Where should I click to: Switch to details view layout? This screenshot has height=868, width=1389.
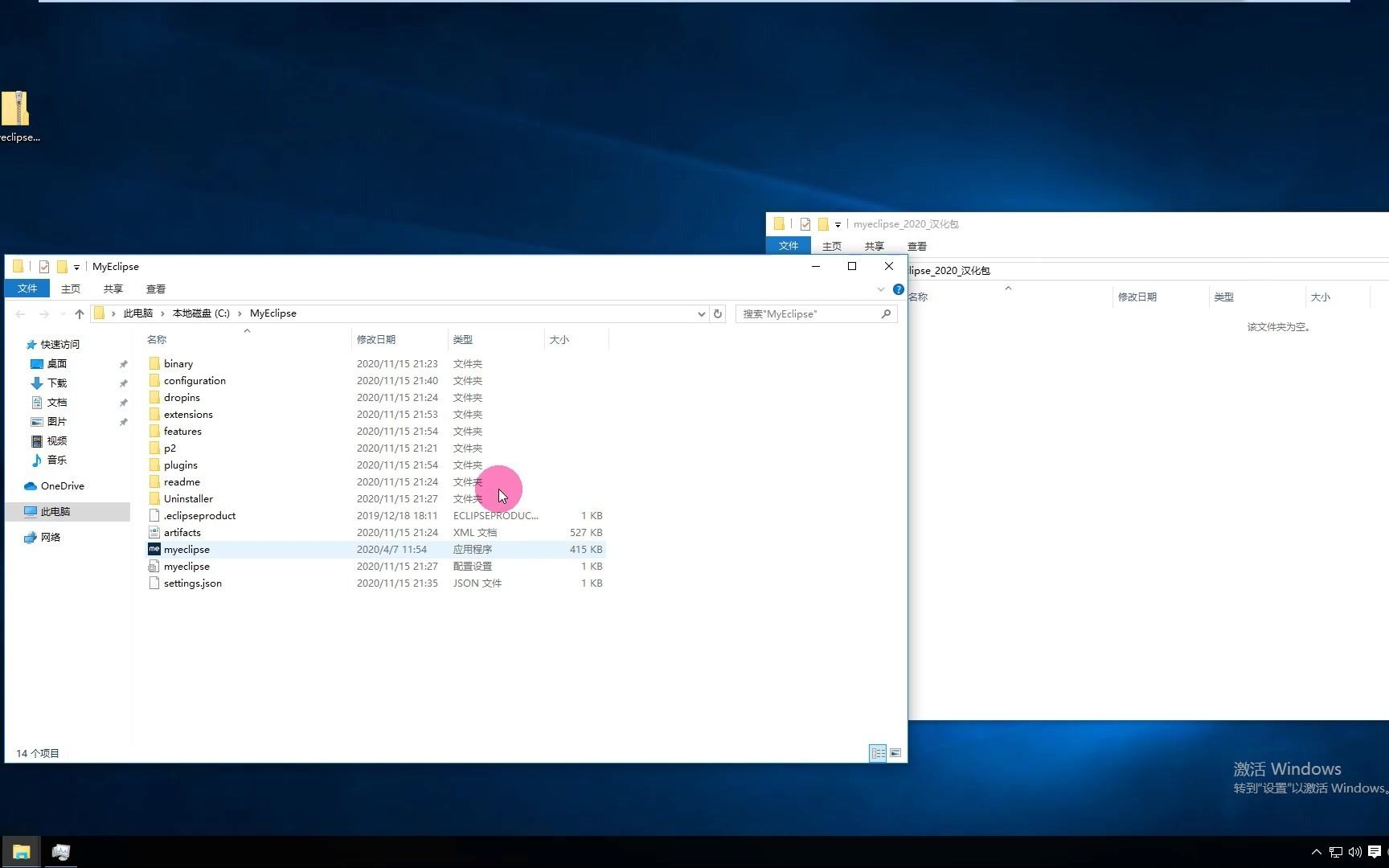pos(878,753)
